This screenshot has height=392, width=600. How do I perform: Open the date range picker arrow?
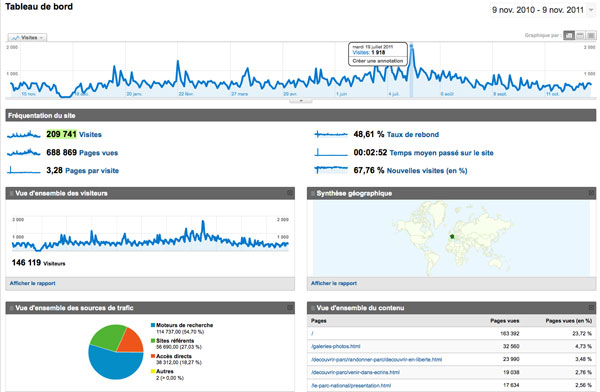[x=591, y=10]
